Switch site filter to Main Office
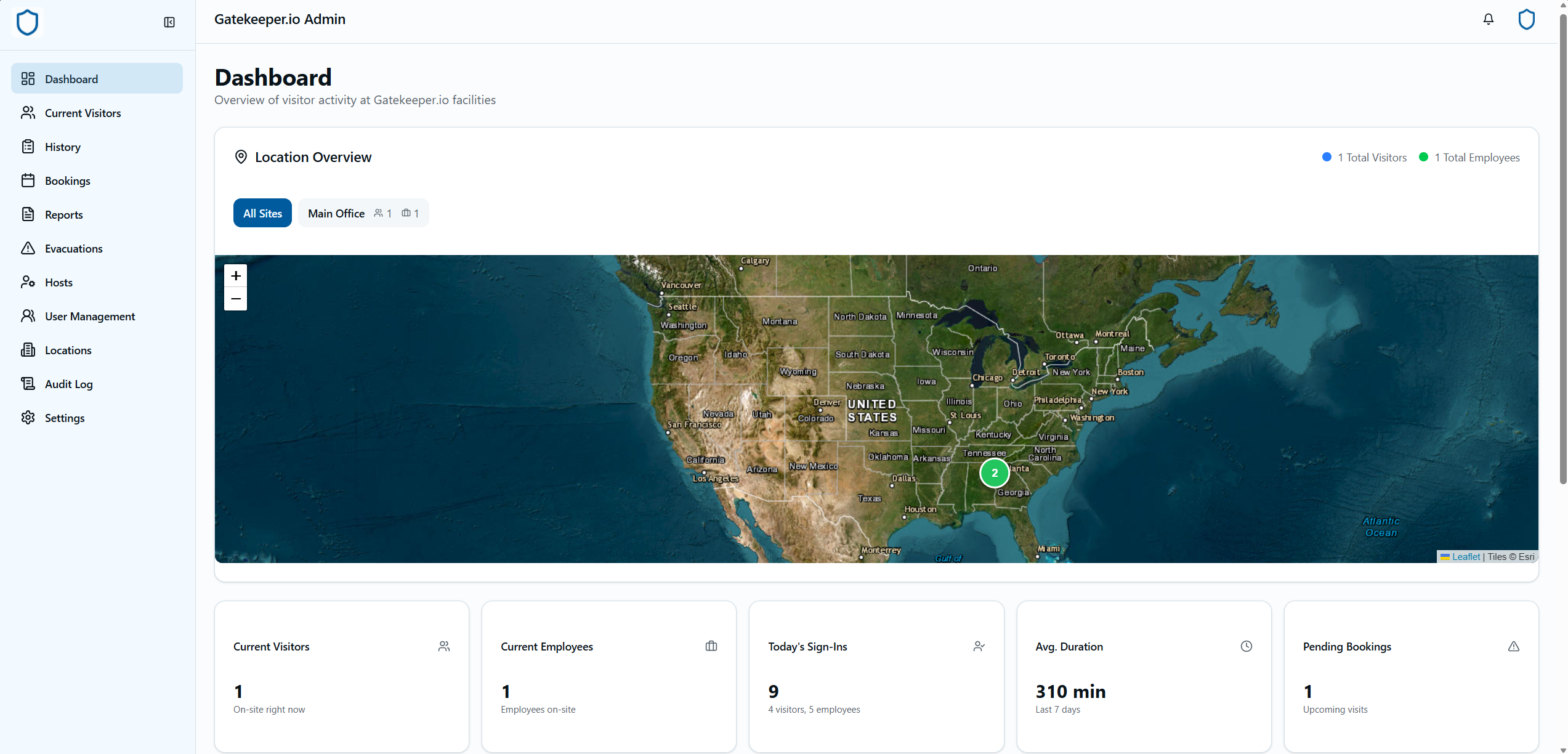Image resolution: width=1568 pixels, height=754 pixels. click(x=362, y=213)
